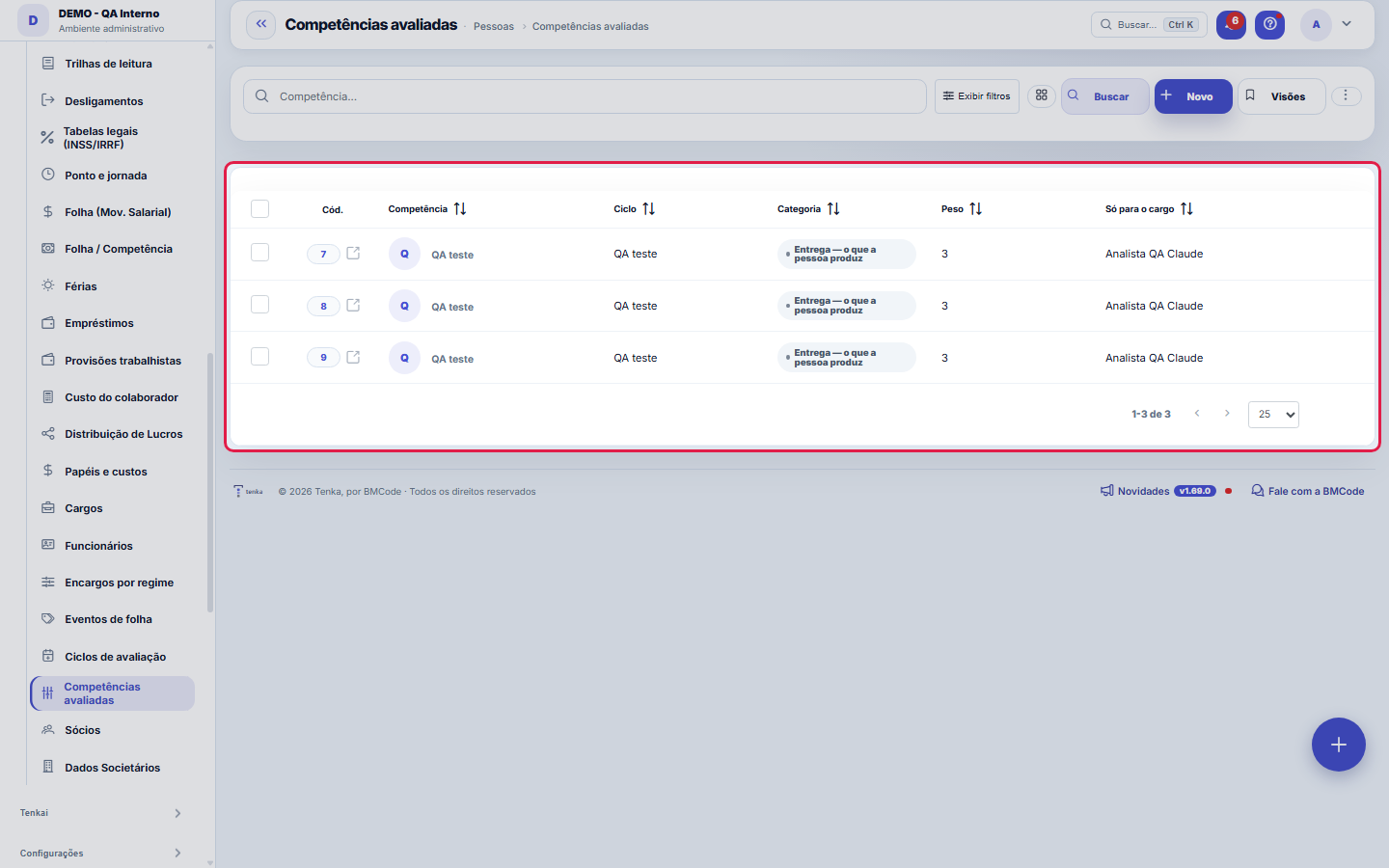Toggle the select-all rows checkbox
1389x868 pixels.
259,209
